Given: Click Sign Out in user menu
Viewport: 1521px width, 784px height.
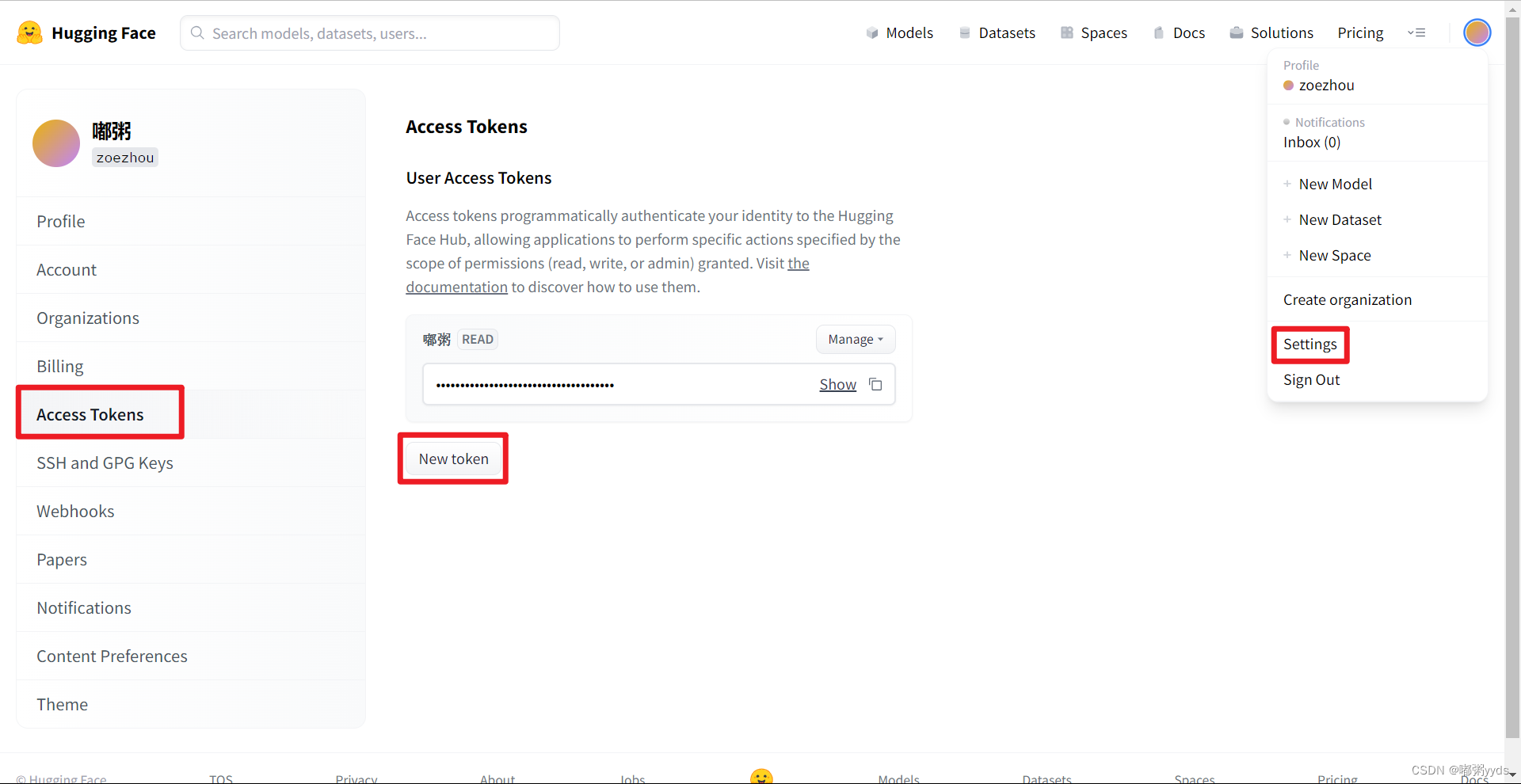Looking at the screenshot, I should [x=1311, y=379].
